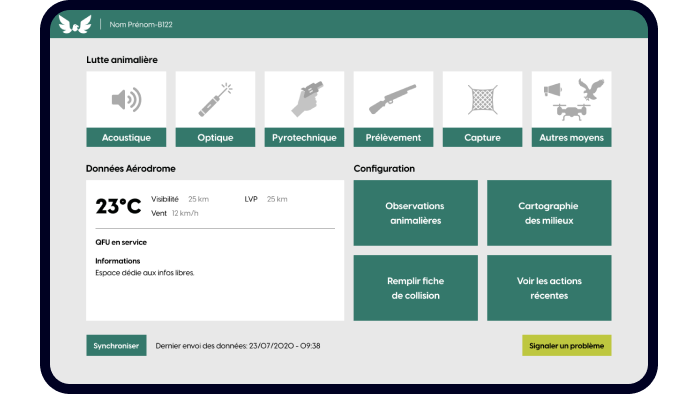The image size is (699, 394).
Task: Click Signaler un problème button
Action: pyautogui.click(x=567, y=345)
